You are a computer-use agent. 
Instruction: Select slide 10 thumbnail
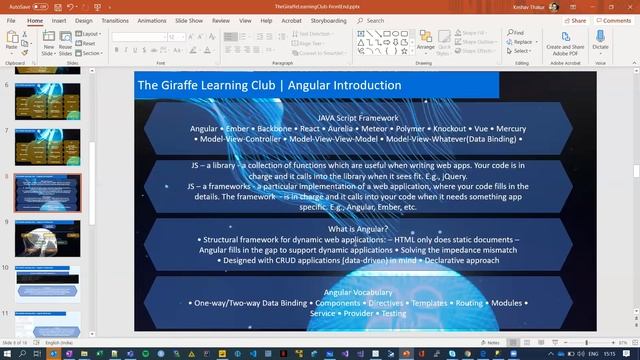point(47,284)
